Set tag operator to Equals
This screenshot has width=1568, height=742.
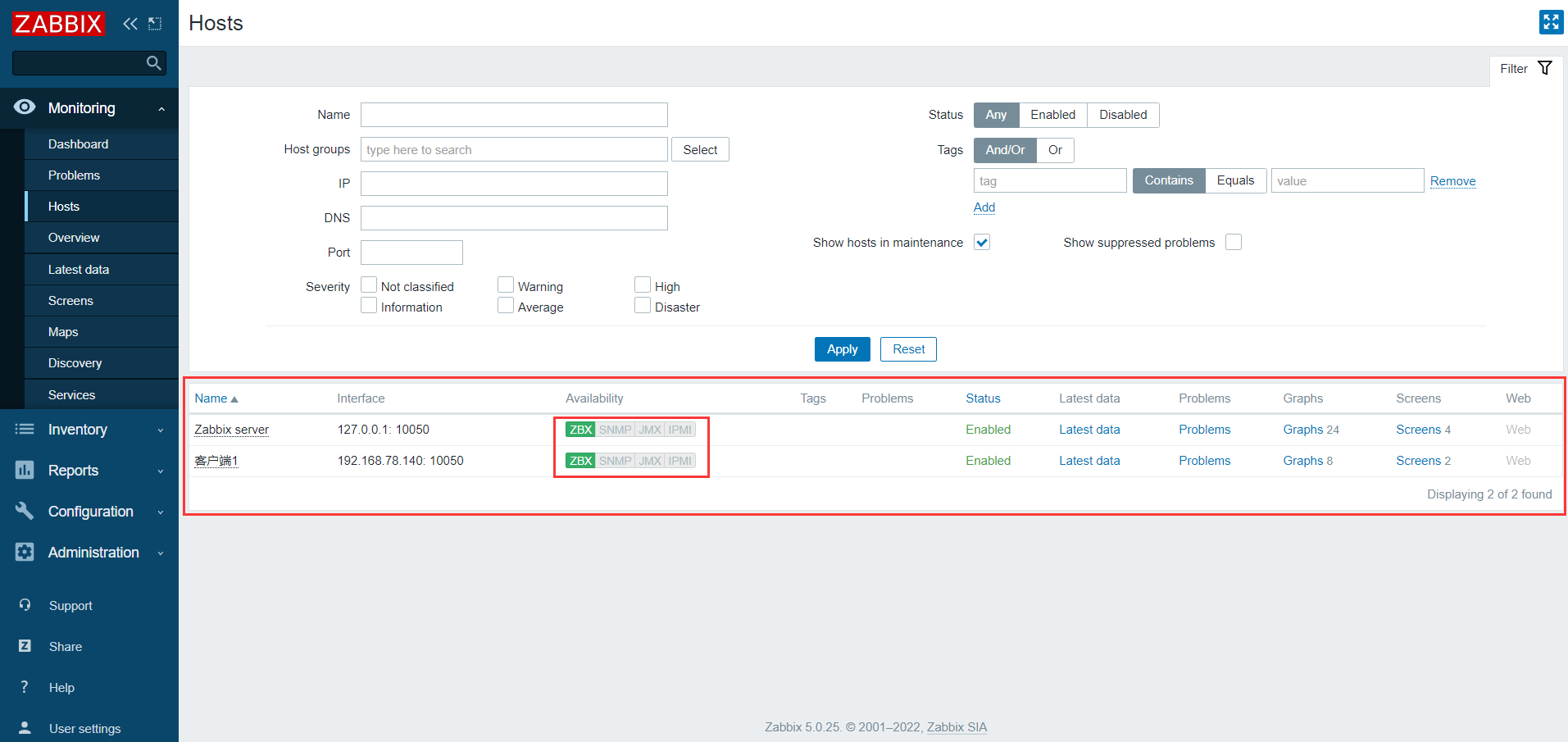1235,180
